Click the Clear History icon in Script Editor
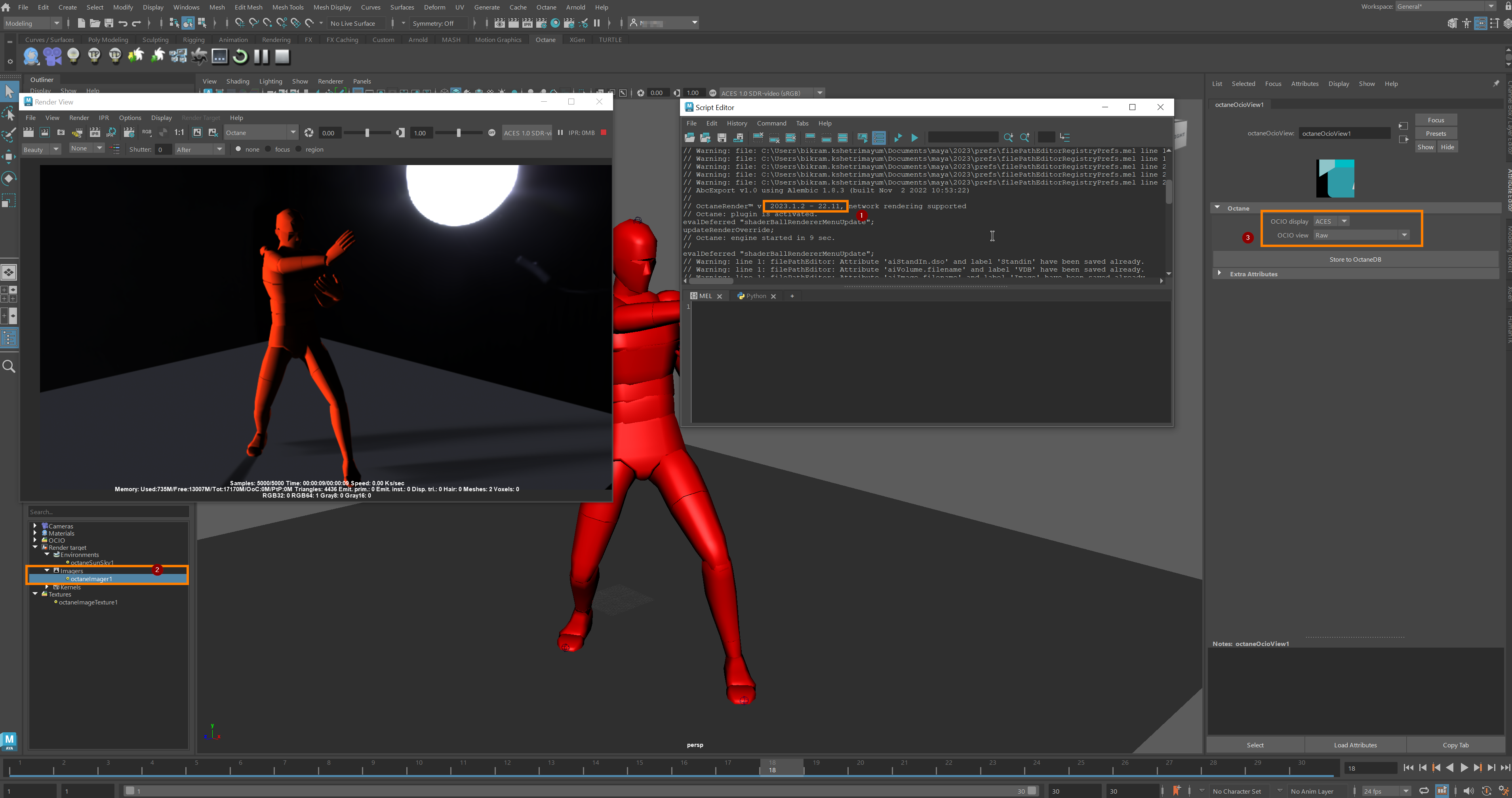1512x798 pixels. tap(758, 138)
